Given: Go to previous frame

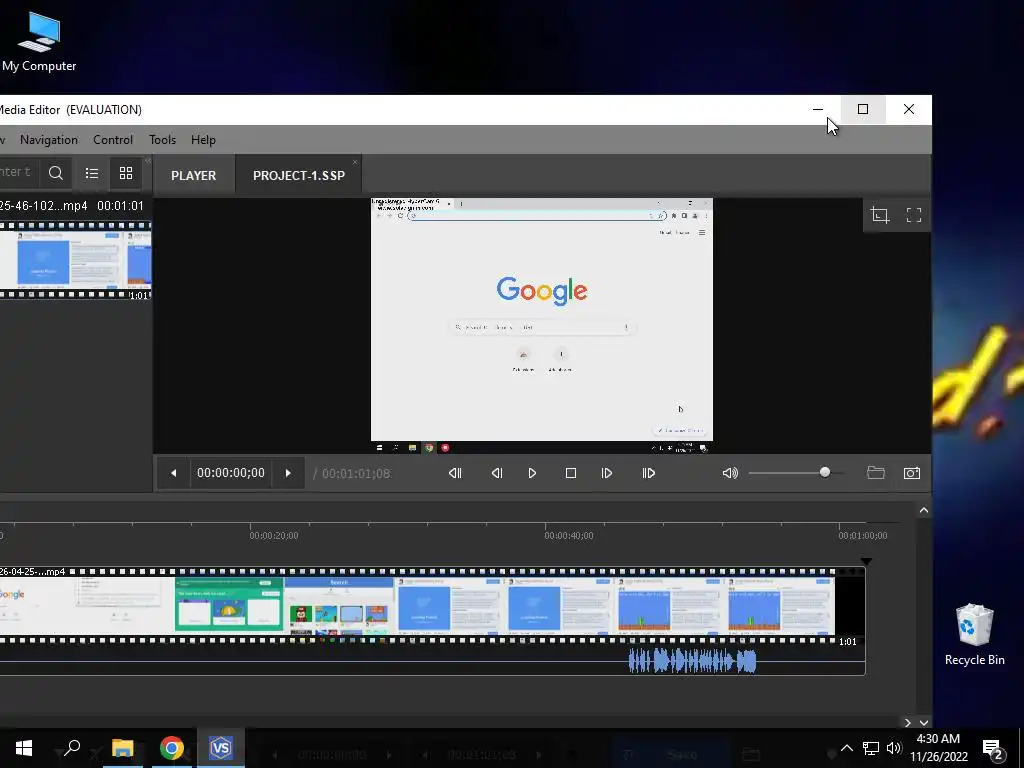Looking at the screenshot, I should (497, 473).
